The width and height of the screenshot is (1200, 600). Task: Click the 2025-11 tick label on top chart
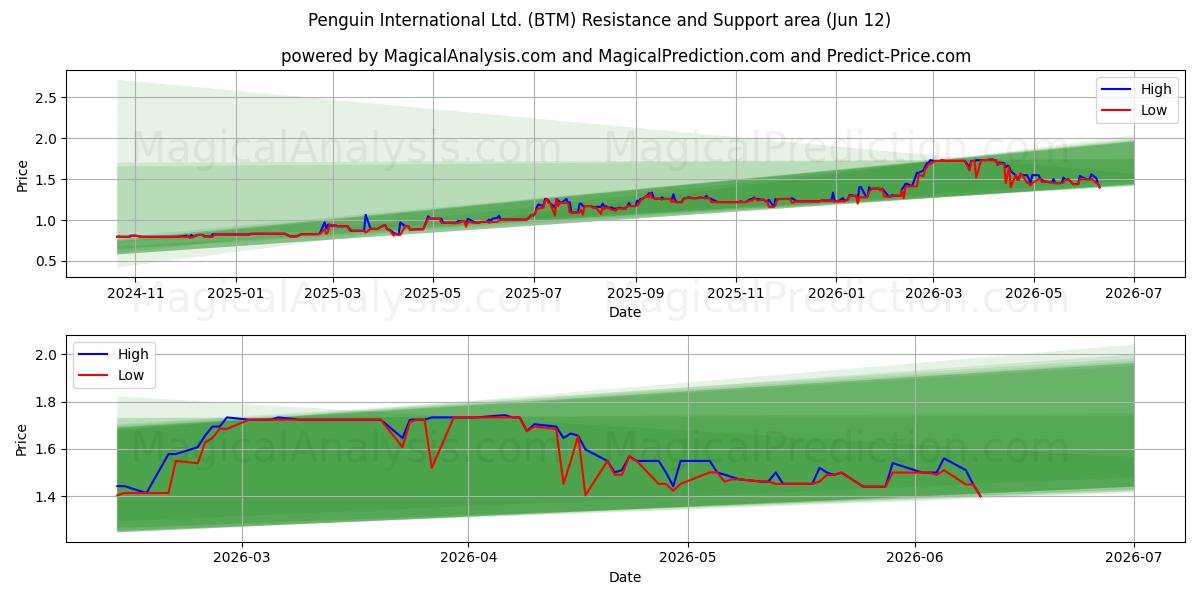[x=736, y=294]
